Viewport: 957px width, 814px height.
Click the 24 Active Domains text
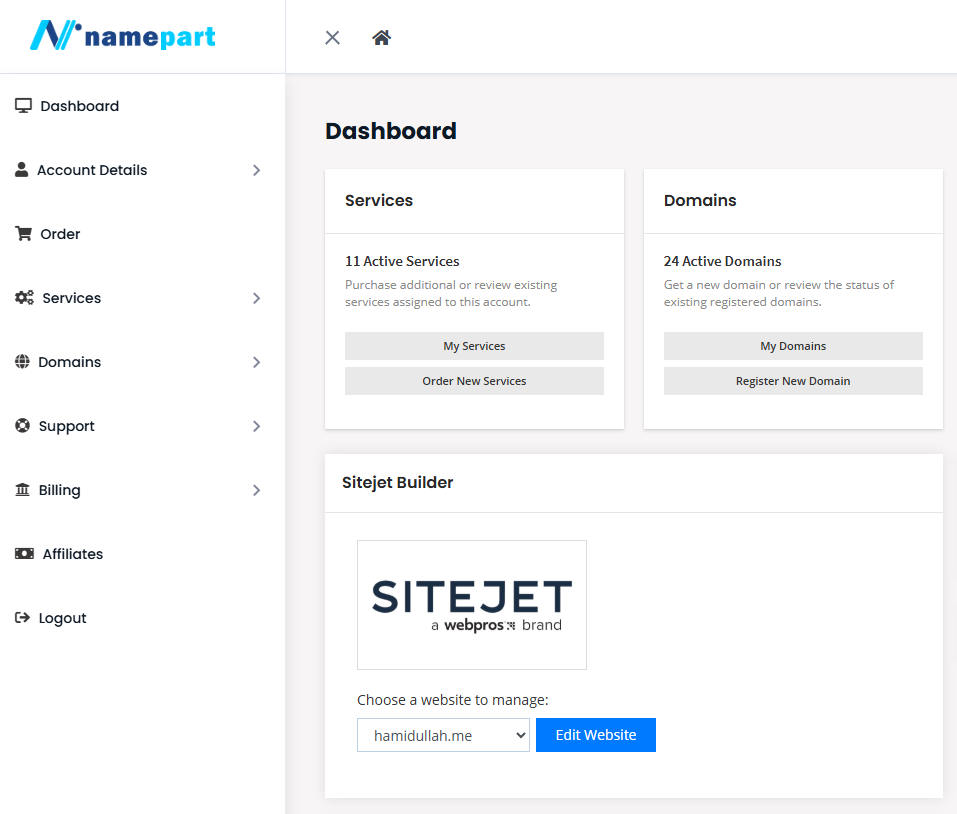coord(723,261)
